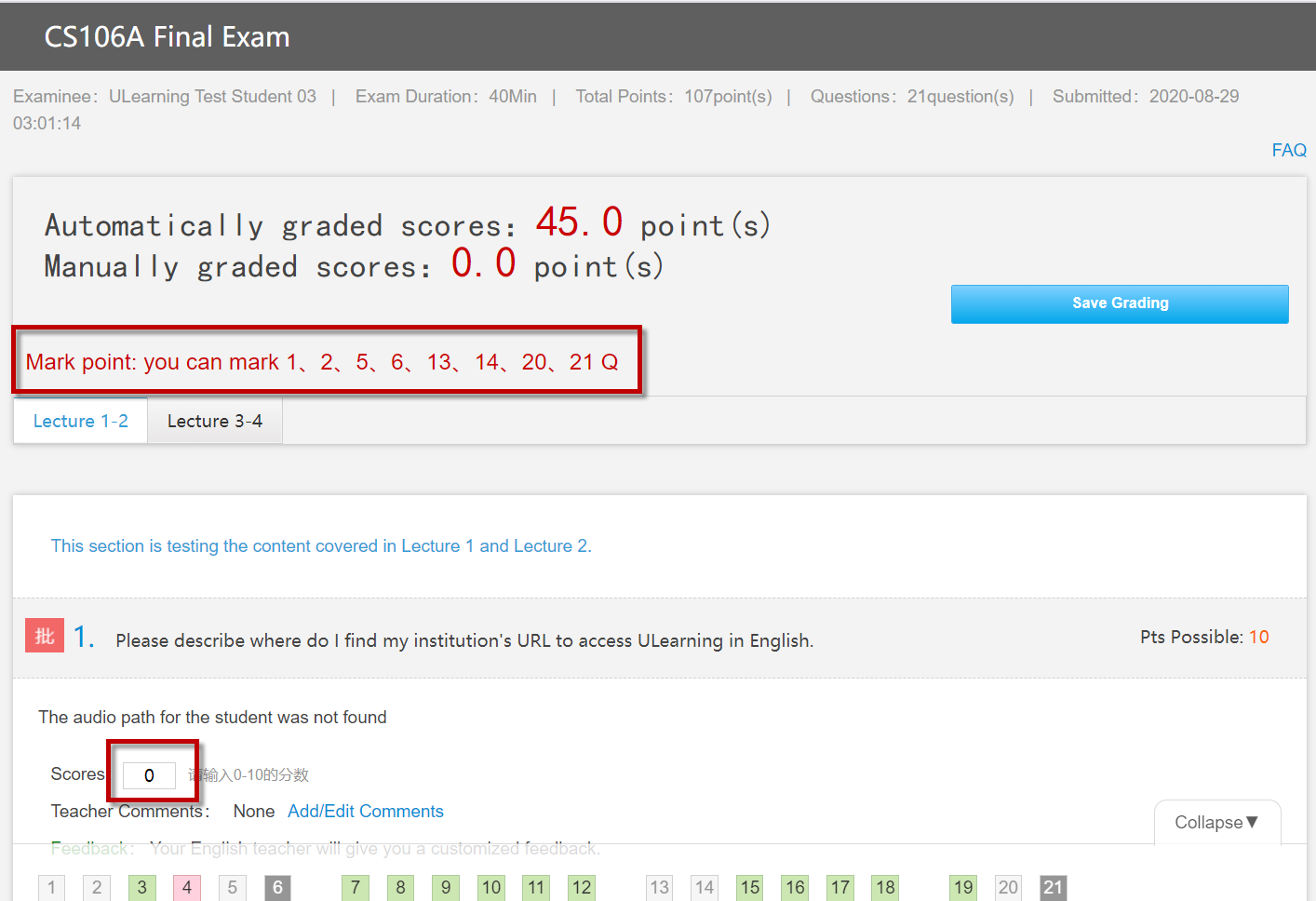1316x901 pixels.
Task: Jump to question 3 box
Action: tap(142, 888)
